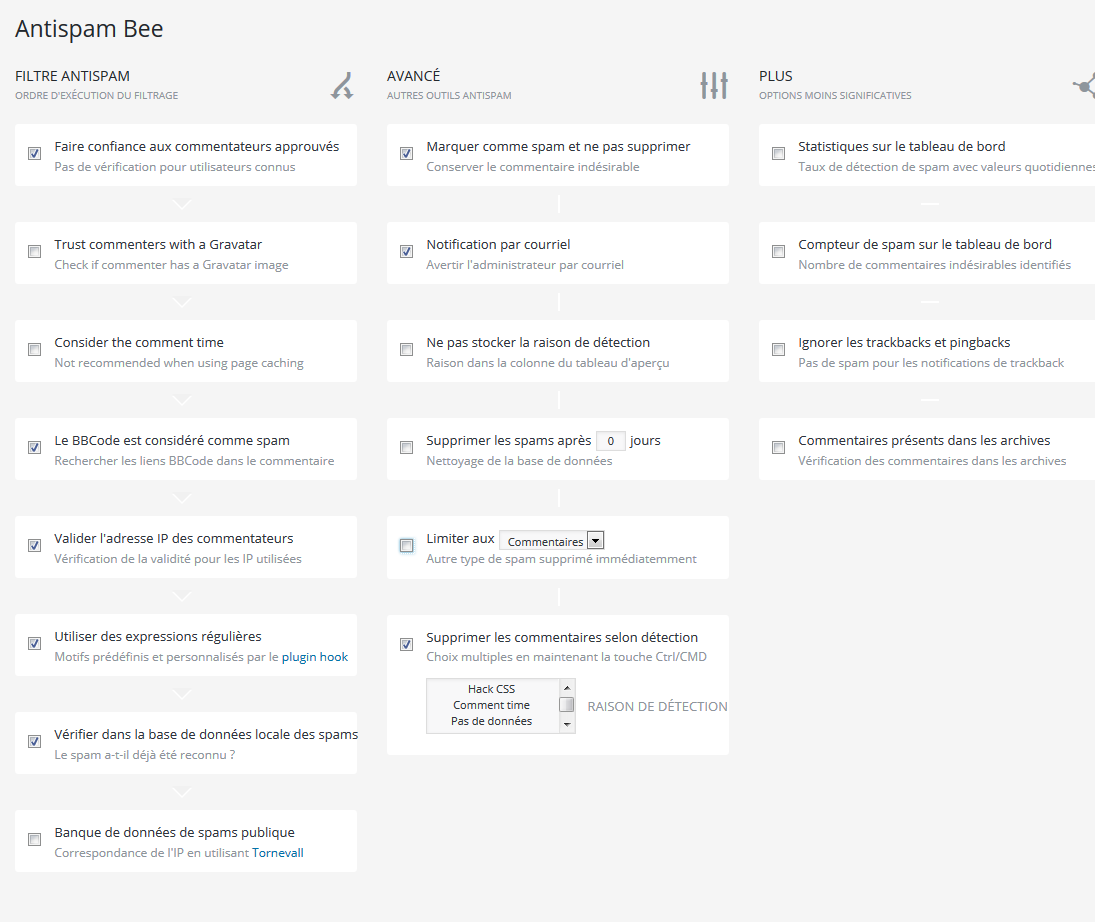Enable Supprimer les spams après jours

[406, 447]
